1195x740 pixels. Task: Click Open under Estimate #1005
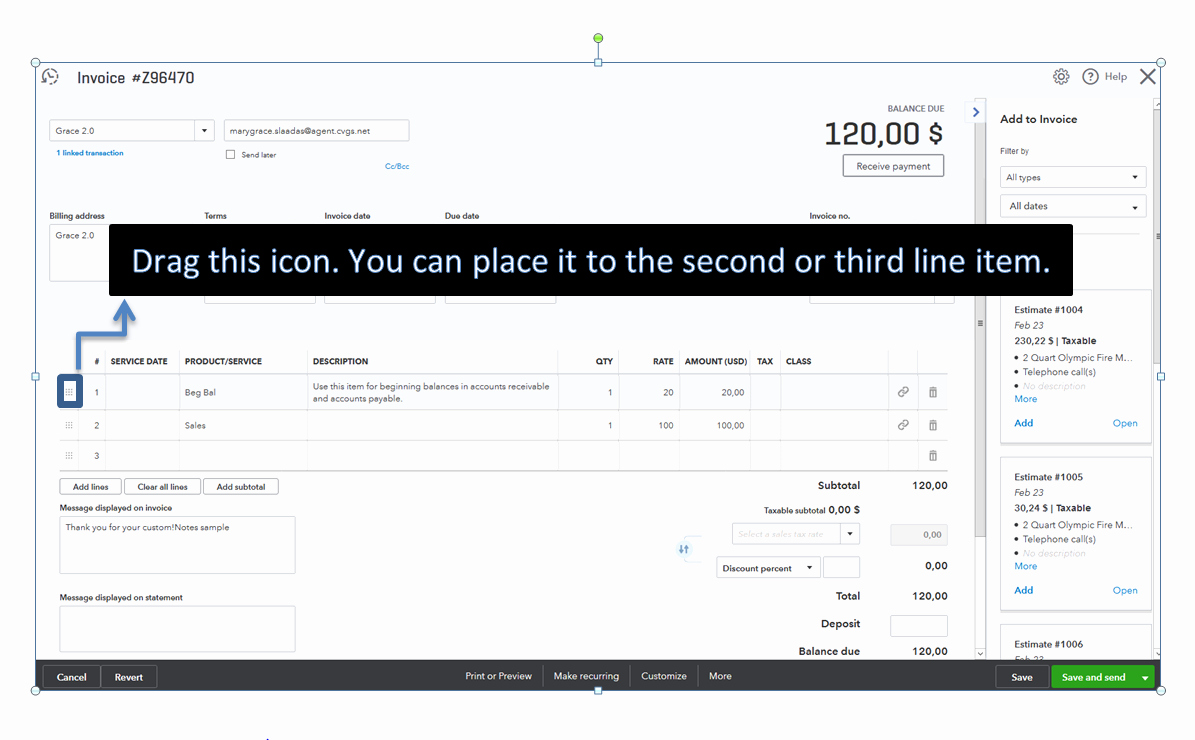(x=1125, y=590)
